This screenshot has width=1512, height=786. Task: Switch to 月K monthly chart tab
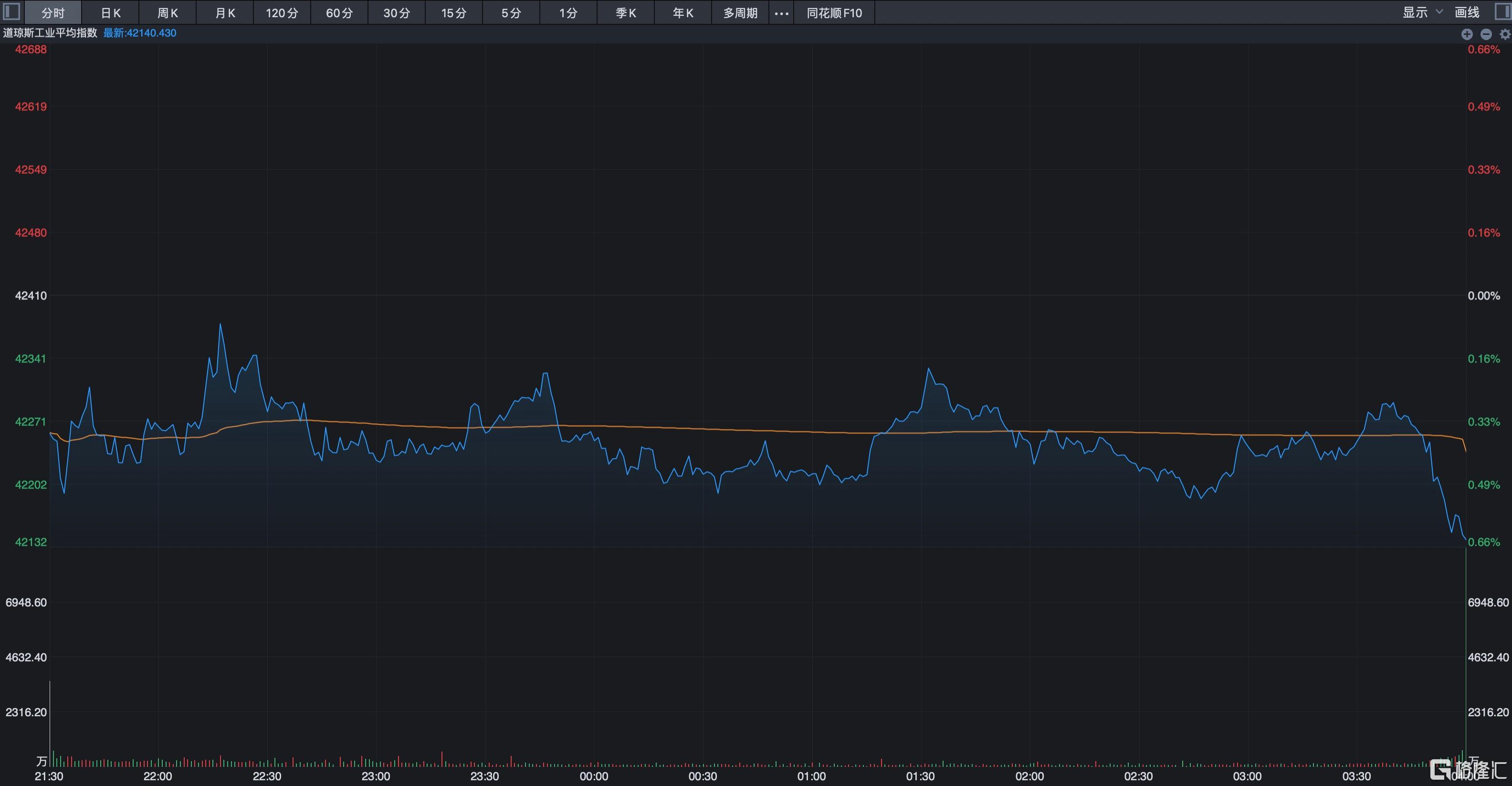pyautogui.click(x=225, y=13)
